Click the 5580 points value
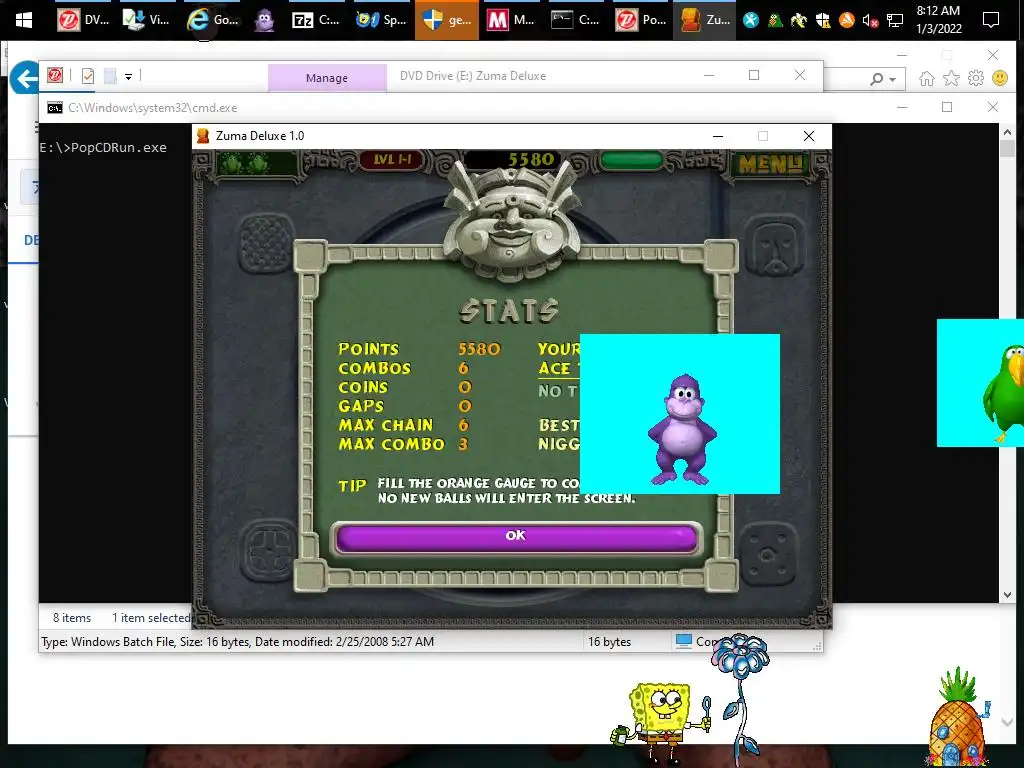 tap(479, 349)
